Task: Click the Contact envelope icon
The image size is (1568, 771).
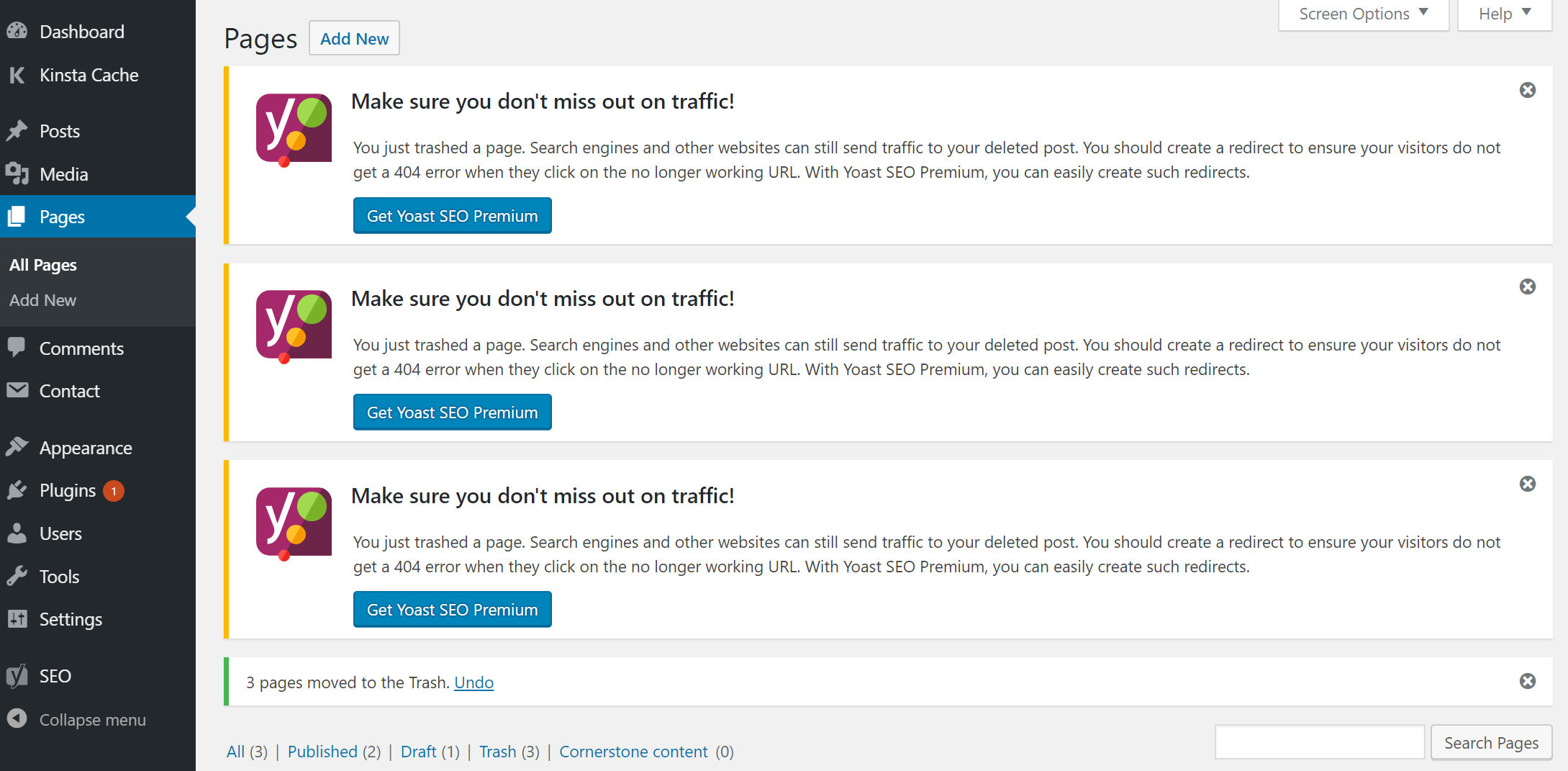Action: [17, 391]
